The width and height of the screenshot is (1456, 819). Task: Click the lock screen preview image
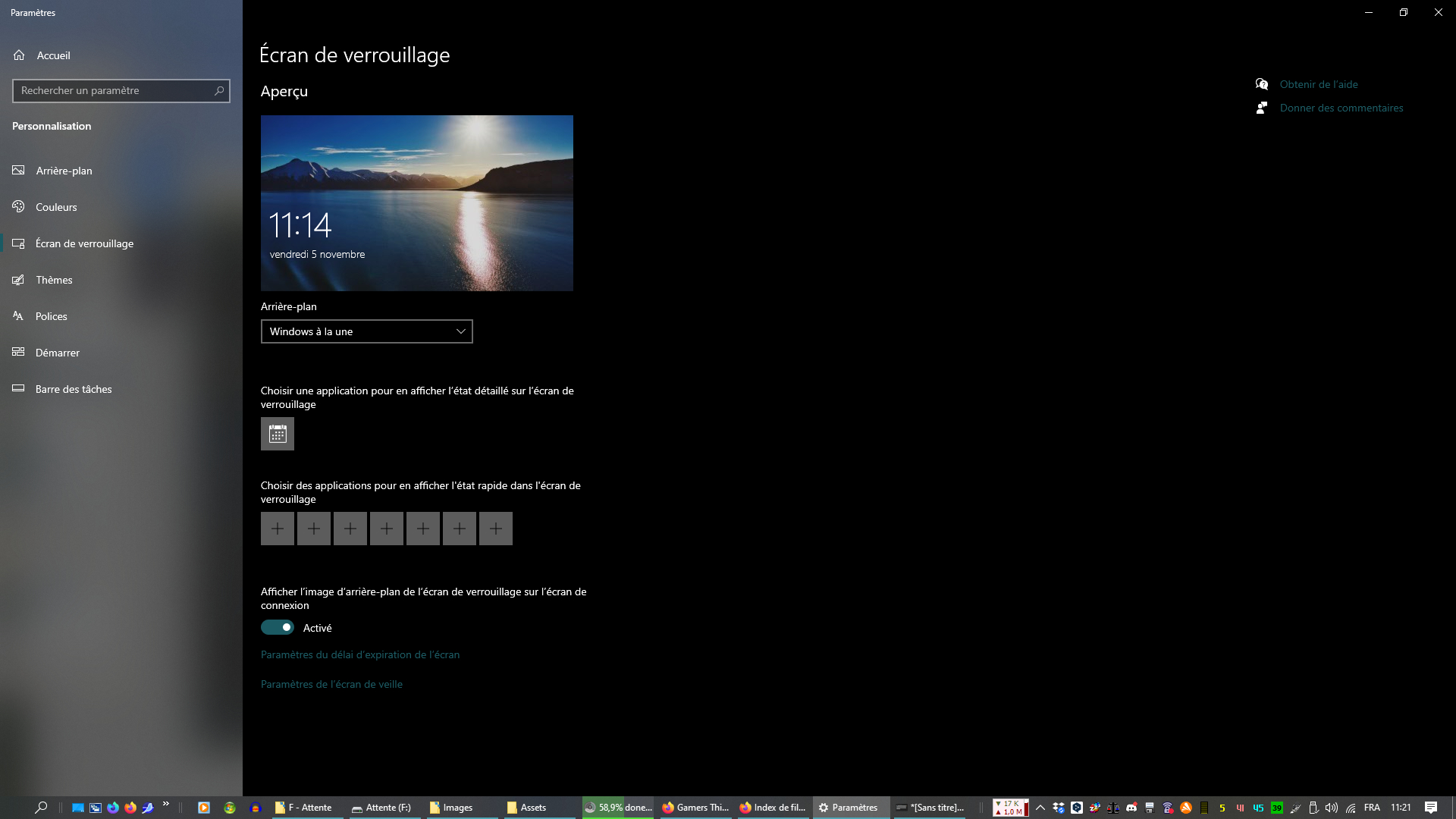pos(417,203)
